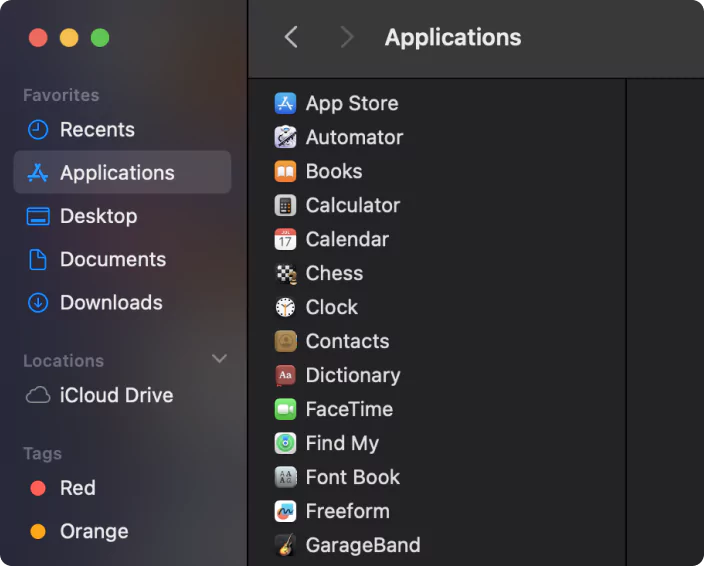Click the FaceTime app icon

coord(285,409)
